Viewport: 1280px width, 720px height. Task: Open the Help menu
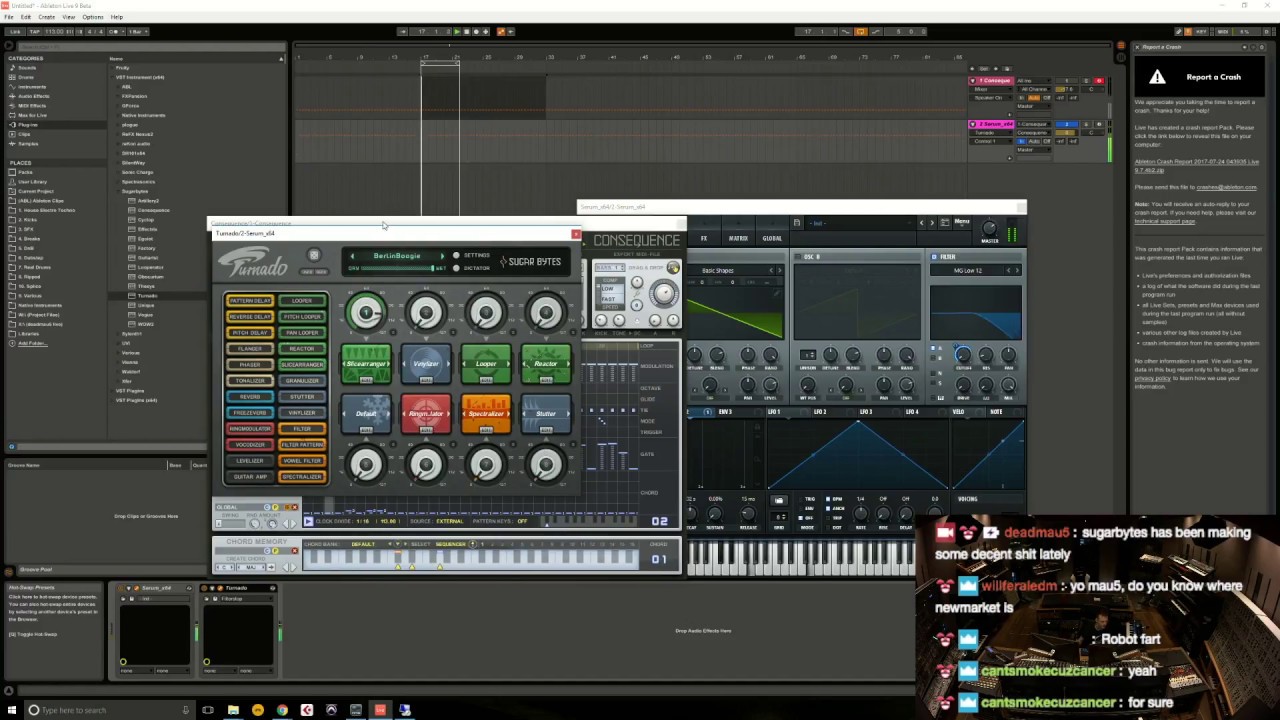[x=117, y=17]
